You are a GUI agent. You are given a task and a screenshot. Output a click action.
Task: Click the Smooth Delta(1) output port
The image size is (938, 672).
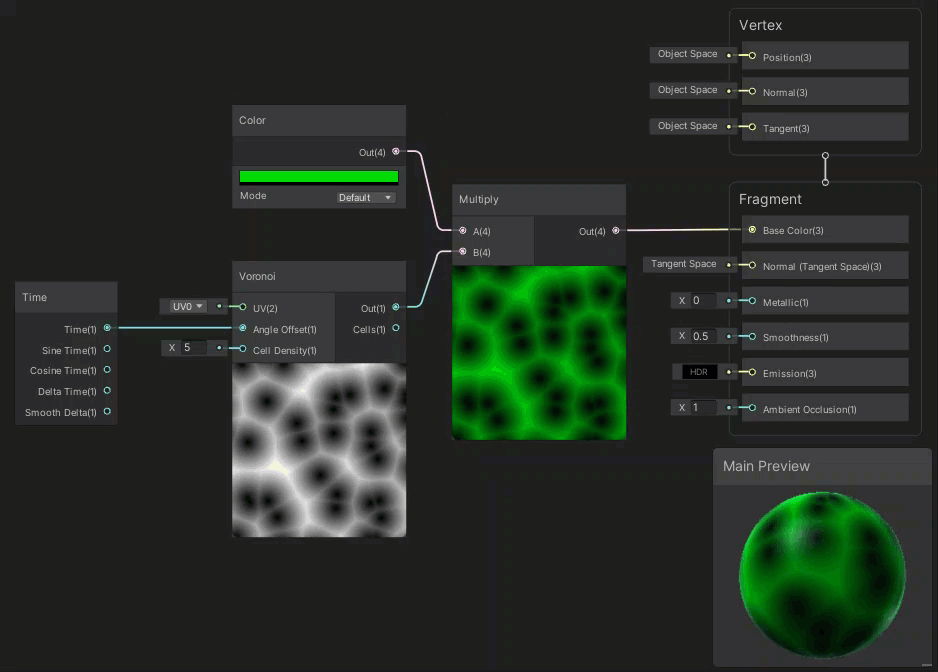107,411
